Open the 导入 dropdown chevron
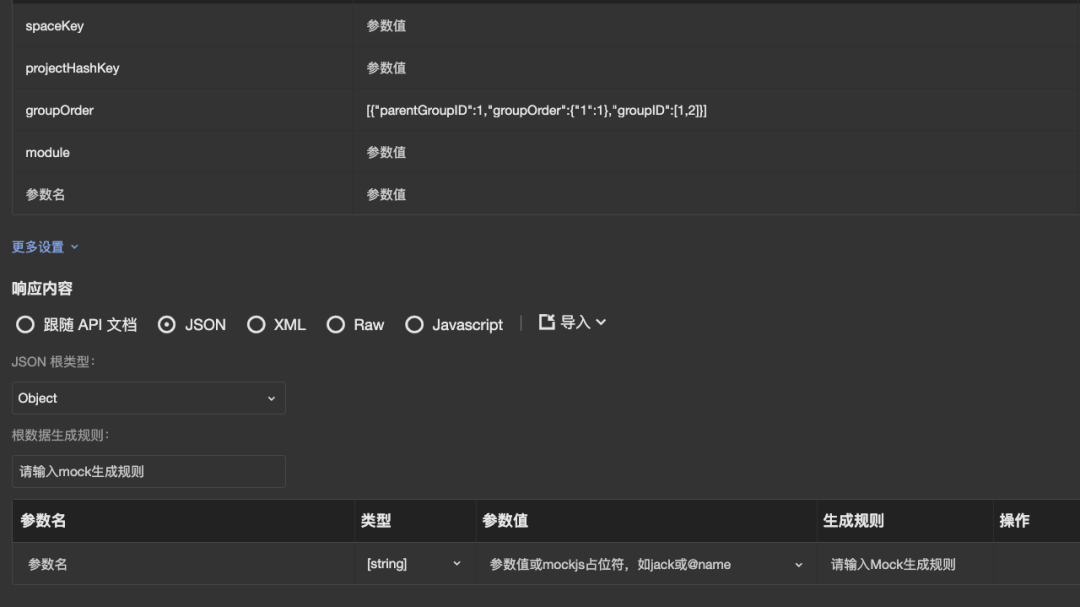This screenshot has width=1080, height=607. pyautogui.click(x=601, y=322)
